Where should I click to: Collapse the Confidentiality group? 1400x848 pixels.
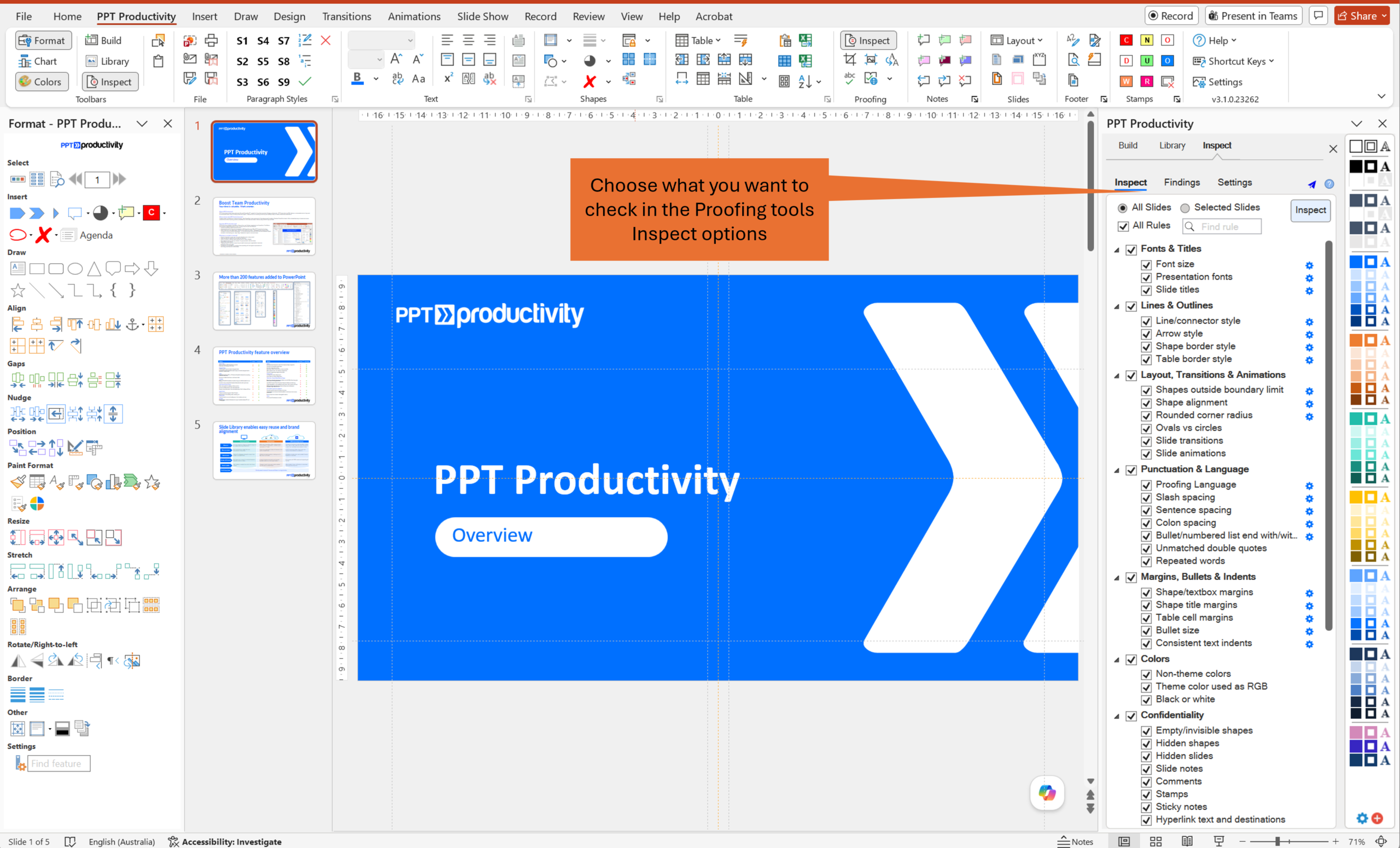(x=1117, y=716)
